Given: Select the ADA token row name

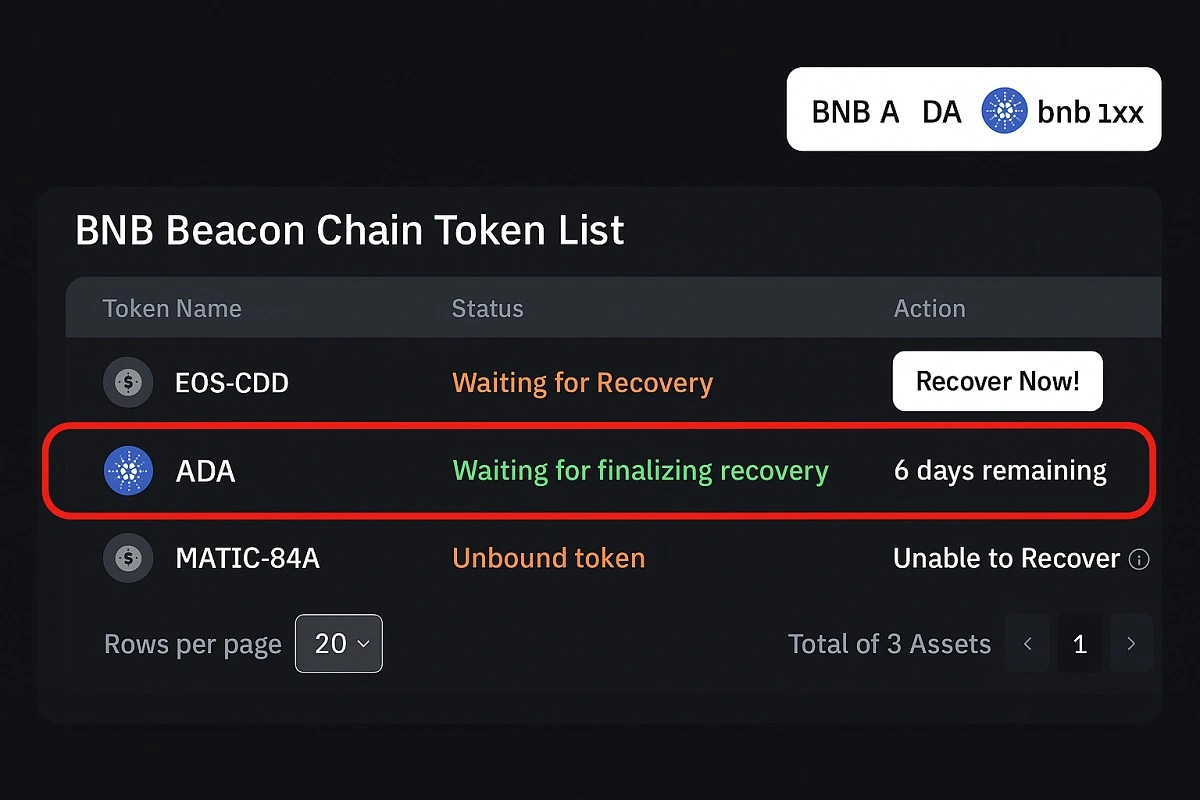Looking at the screenshot, I should [x=205, y=471].
